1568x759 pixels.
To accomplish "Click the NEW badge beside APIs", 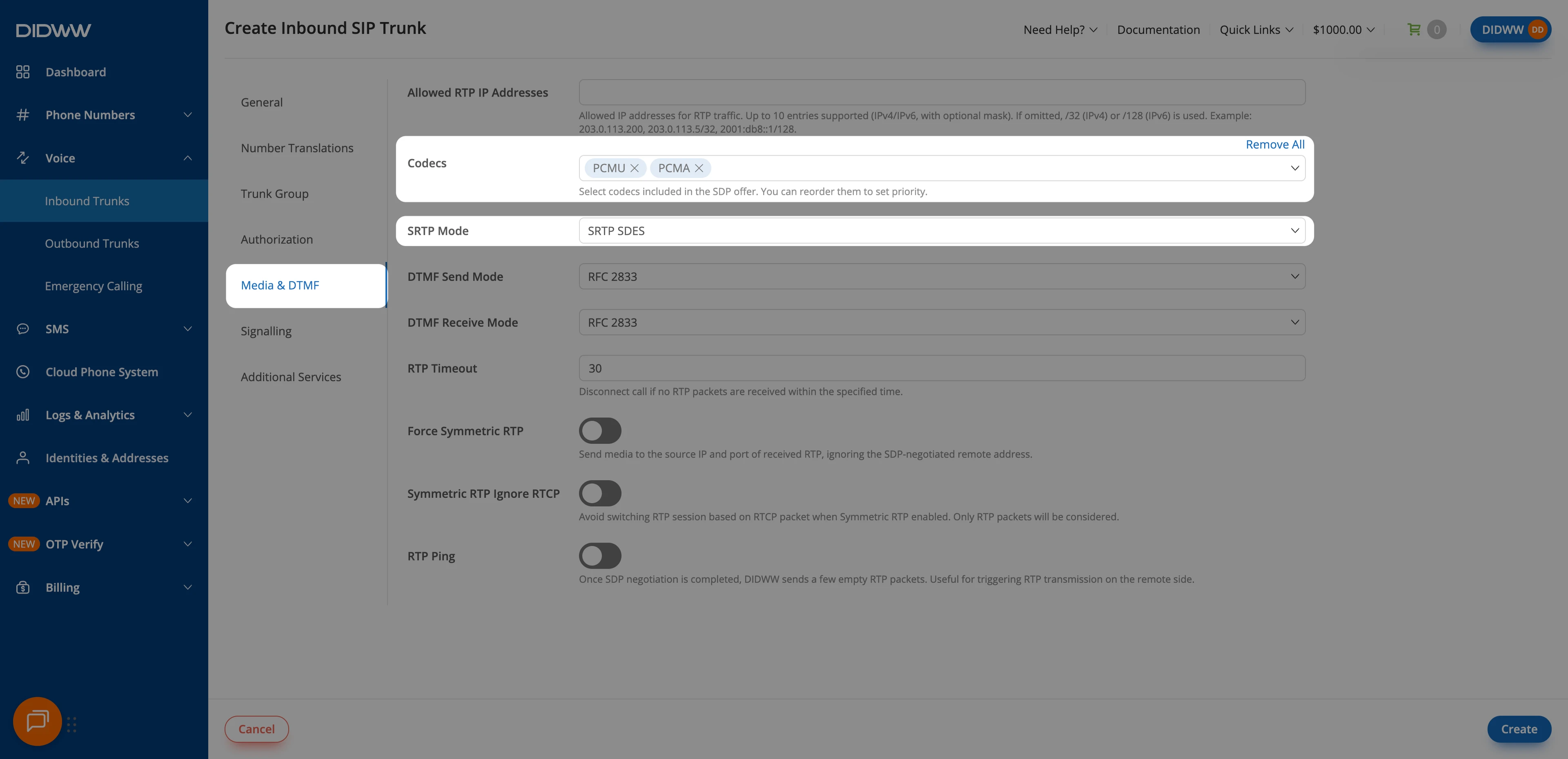I will point(24,501).
